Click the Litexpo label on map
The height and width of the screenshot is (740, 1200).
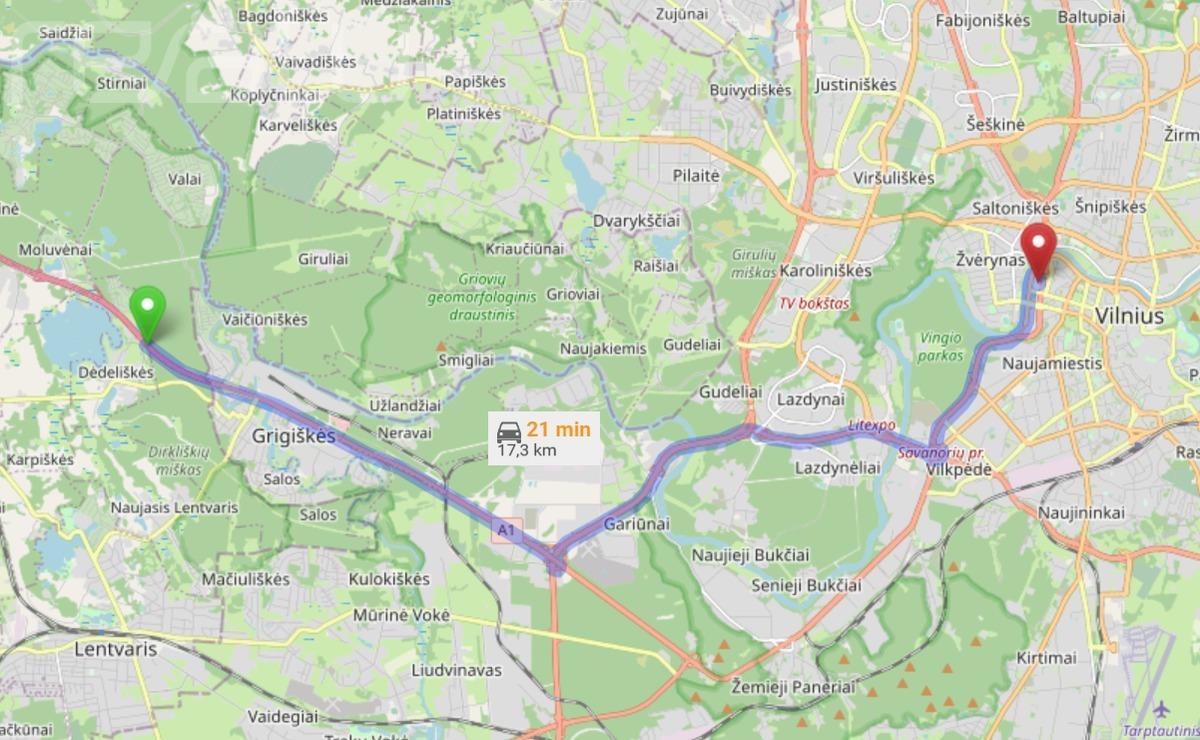tap(871, 426)
